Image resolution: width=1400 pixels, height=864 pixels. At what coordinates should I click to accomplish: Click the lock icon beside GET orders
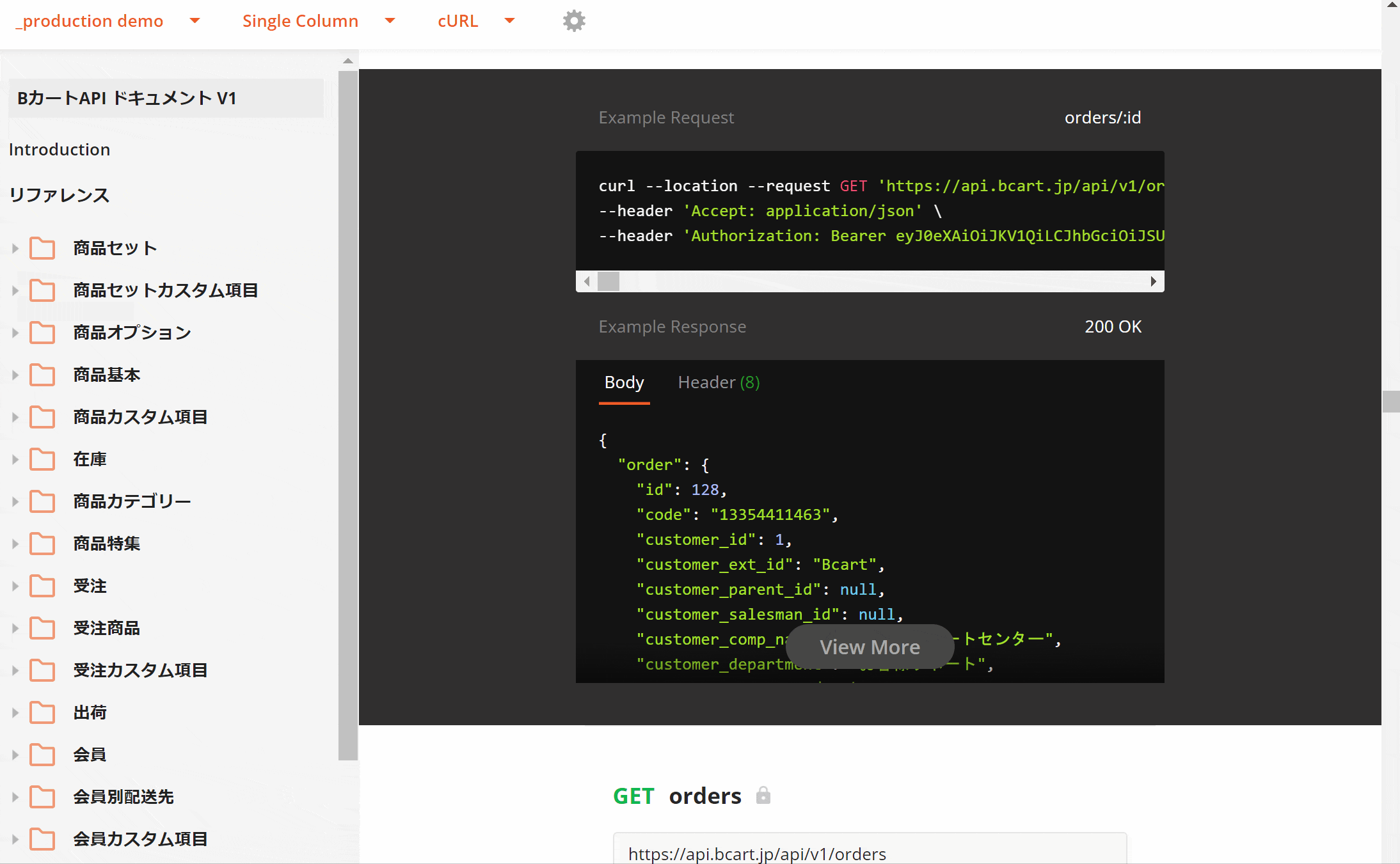click(763, 796)
